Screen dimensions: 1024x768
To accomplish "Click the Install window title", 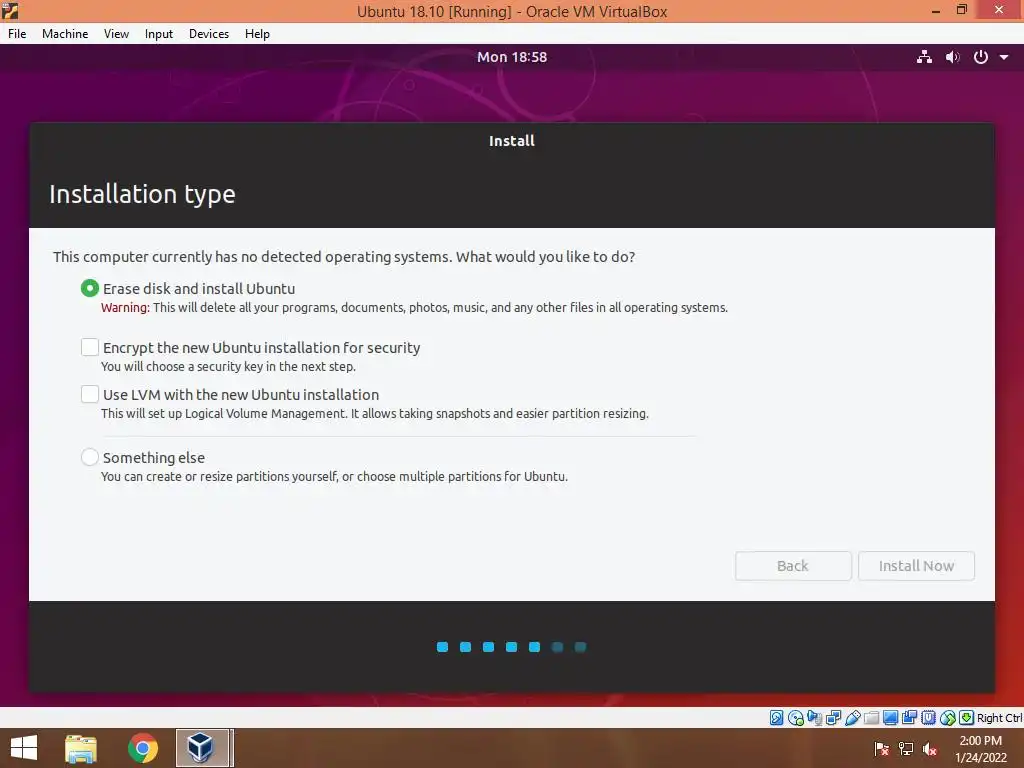I will coord(512,140).
